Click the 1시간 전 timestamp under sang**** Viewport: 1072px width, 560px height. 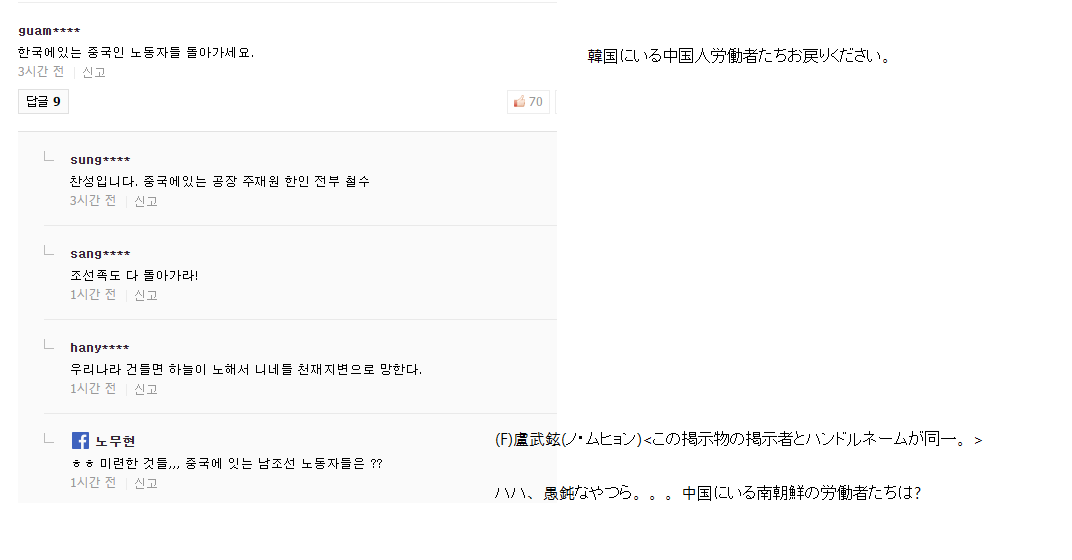click(x=93, y=295)
